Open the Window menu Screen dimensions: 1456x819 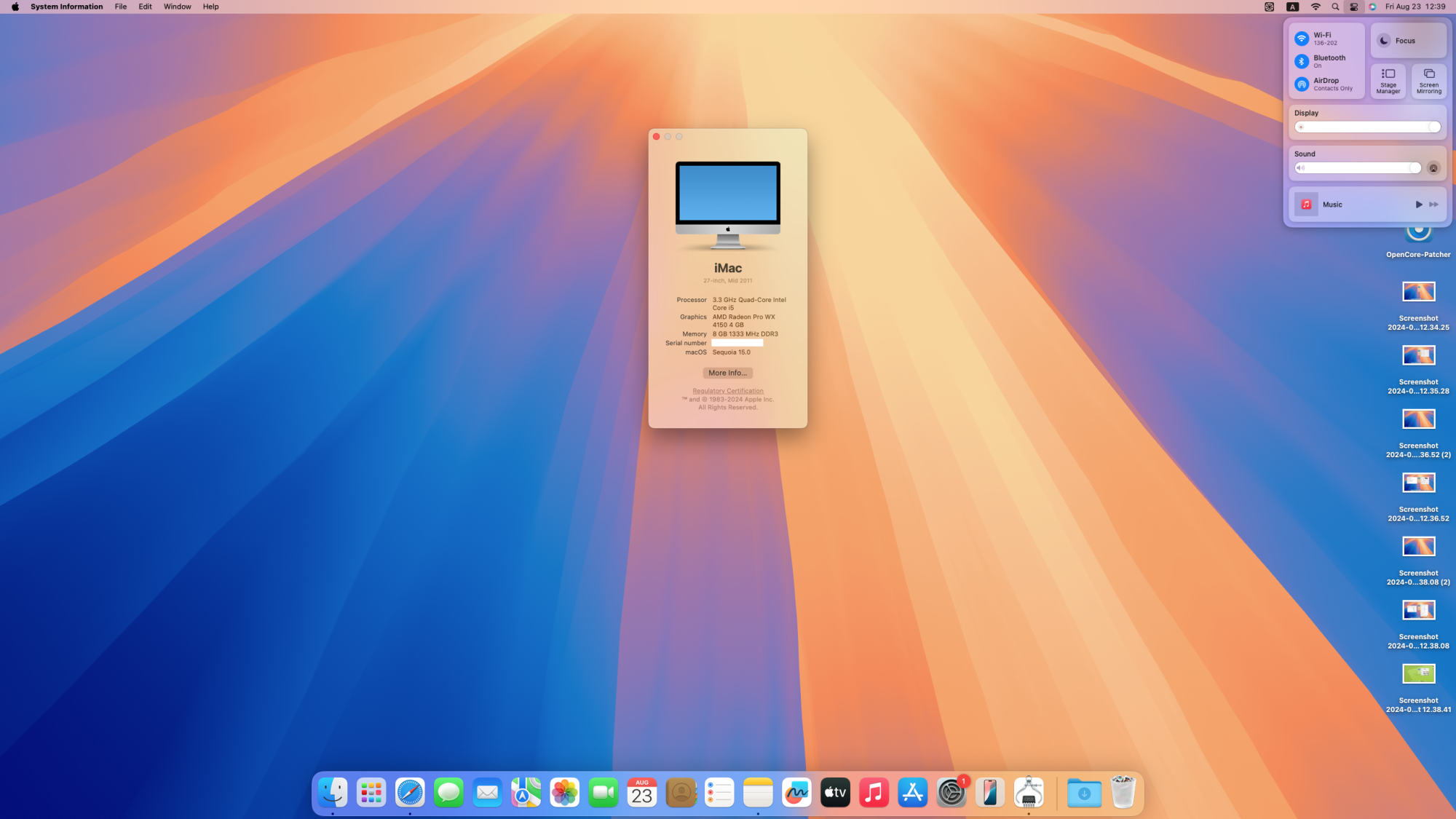(x=177, y=7)
